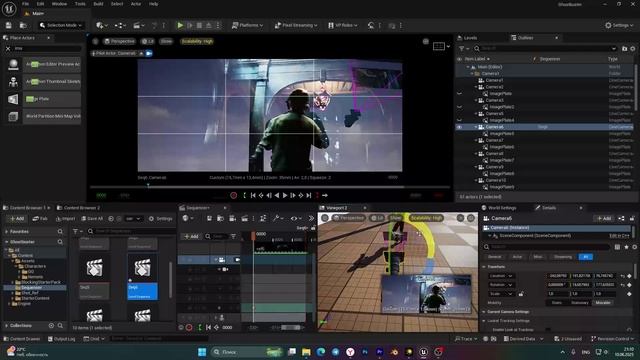
Task: Toggle hidden eye for ImagePlate2 row
Action: point(460,107)
